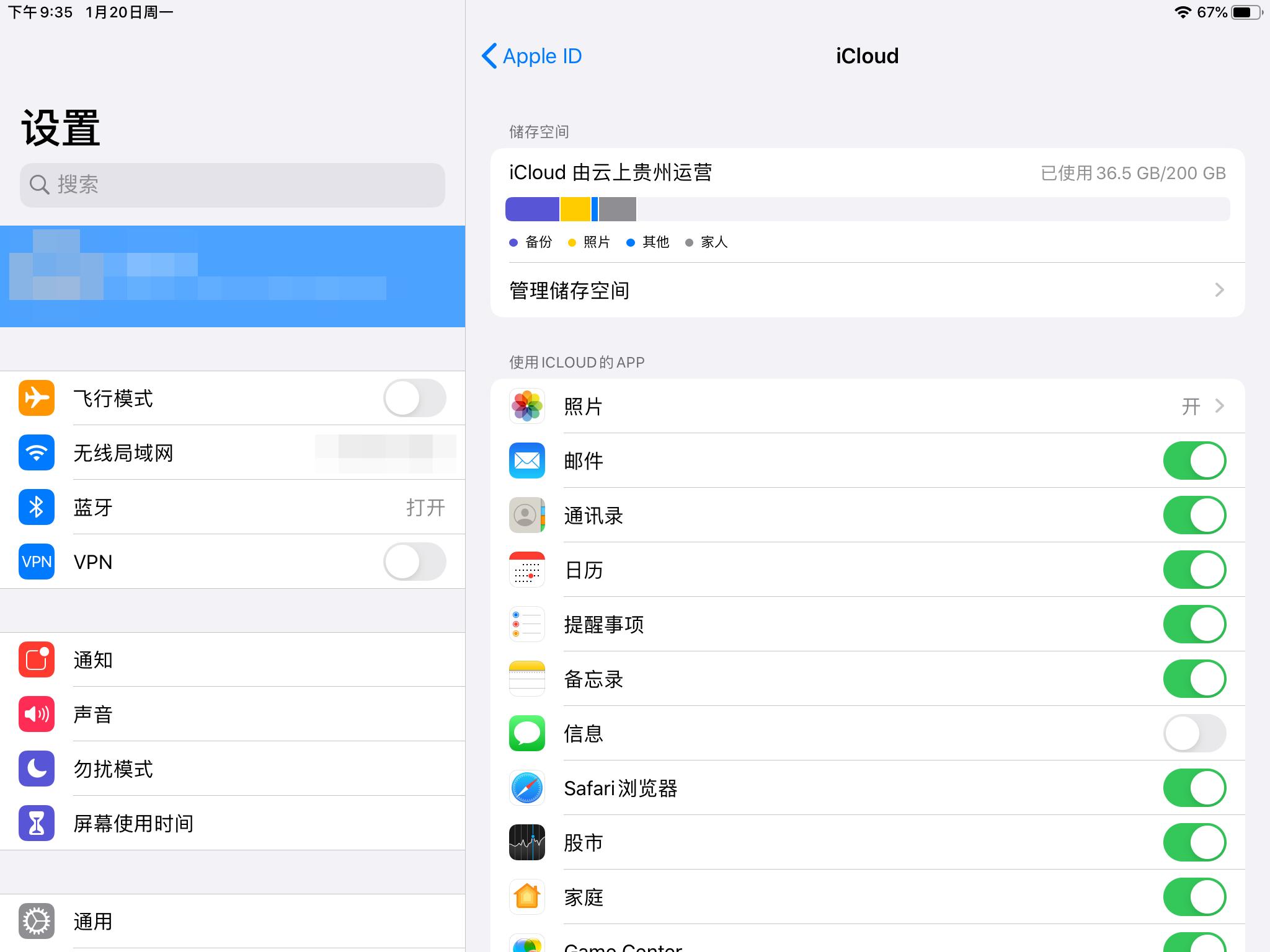The width and height of the screenshot is (1270, 952).
Task: Open 管理储存空间 chevron row
Action: coord(867,290)
